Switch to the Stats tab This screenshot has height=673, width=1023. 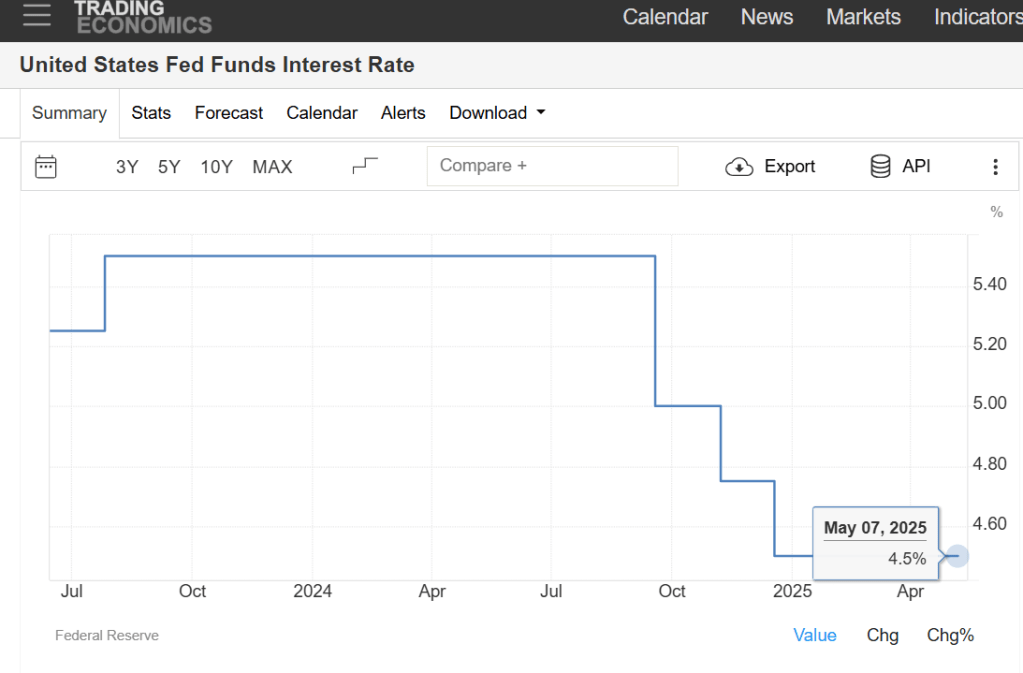coord(151,113)
